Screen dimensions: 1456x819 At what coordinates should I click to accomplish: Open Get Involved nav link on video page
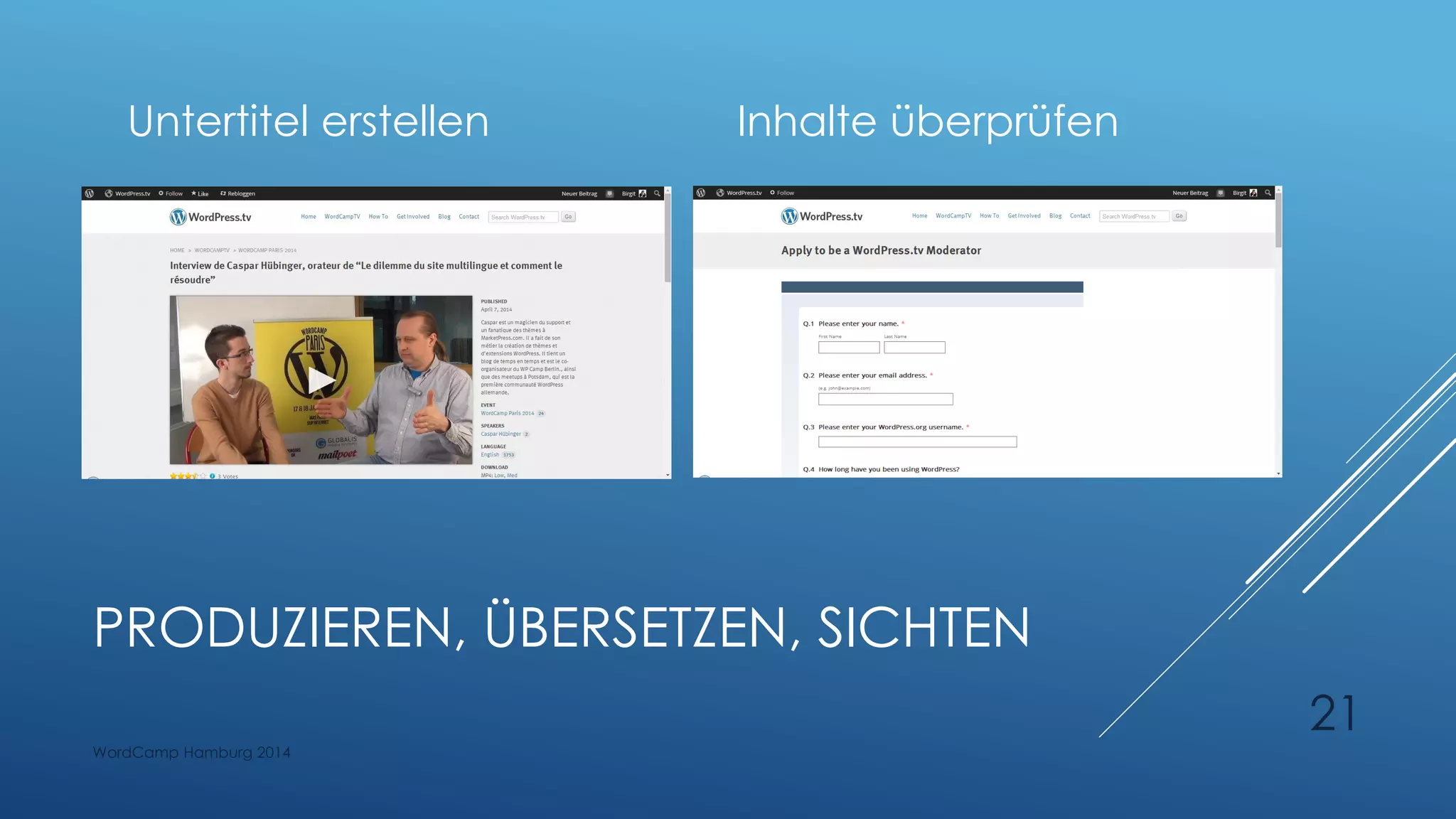pyautogui.click(x=413, y=217)
